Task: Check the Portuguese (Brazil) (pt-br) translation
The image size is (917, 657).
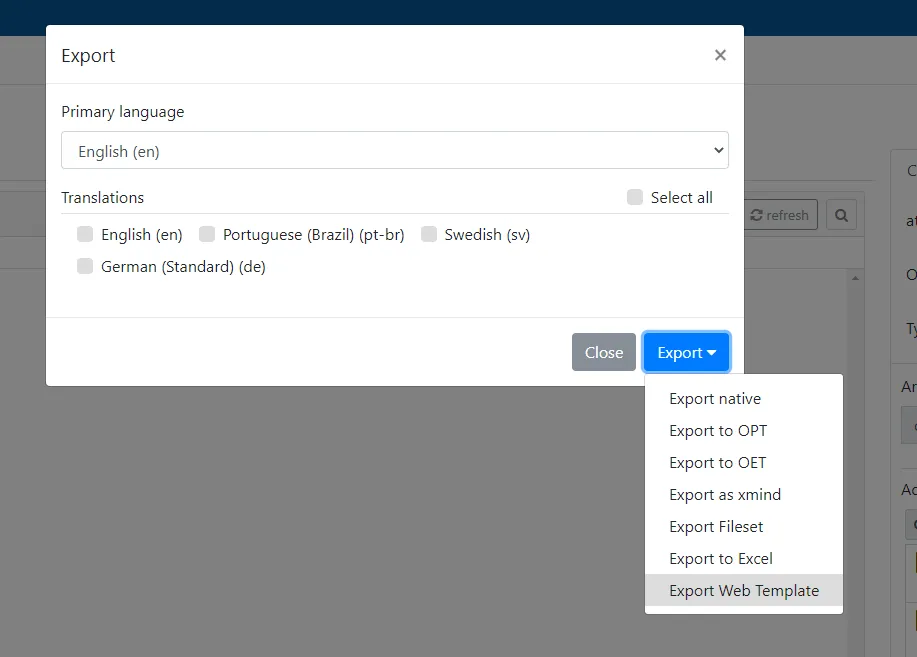Action: (x=206, y=234)
